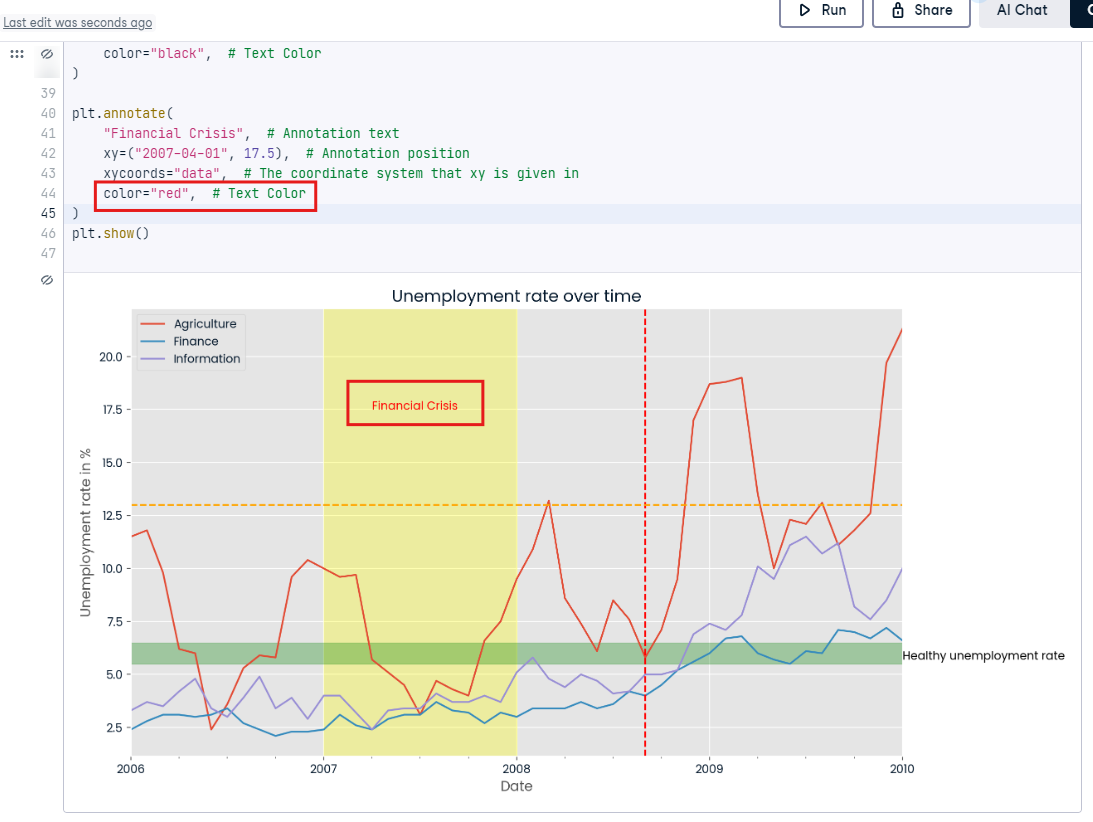Click the code cell drag handle dots
The width and height of the screenshot is (1093, 822).
pos(17,54)
